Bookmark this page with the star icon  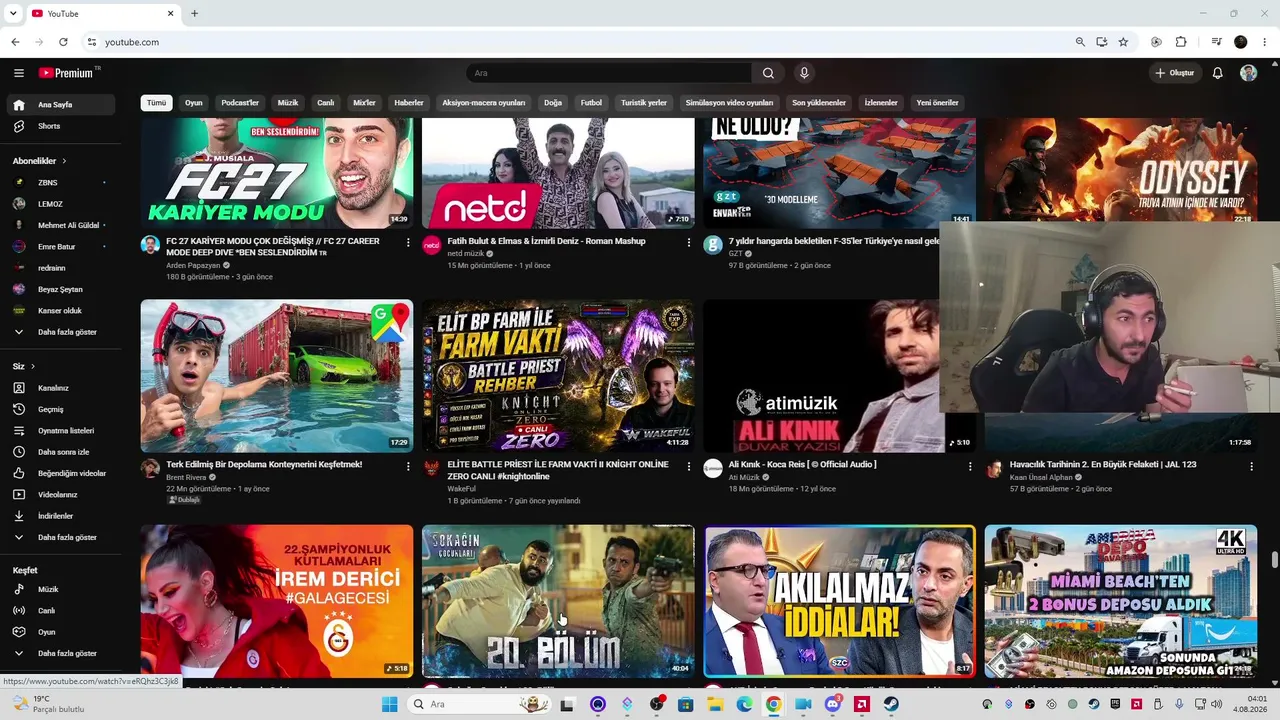(x=1123, y=42)
